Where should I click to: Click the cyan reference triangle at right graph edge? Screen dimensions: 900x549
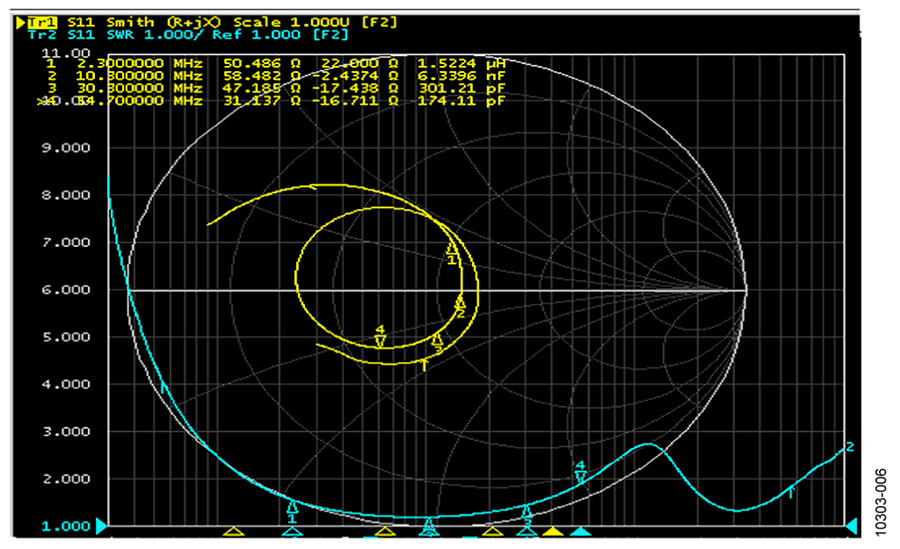click(851, 526)
